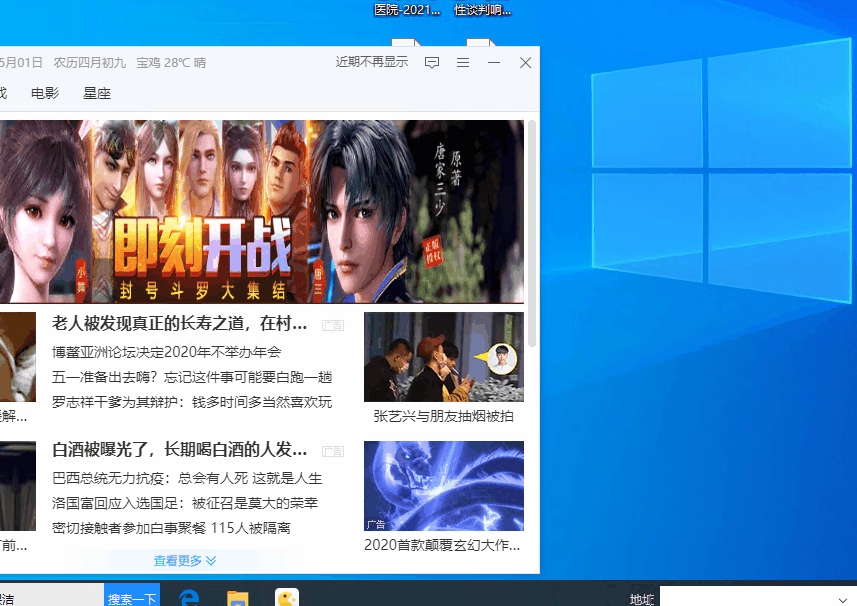Open news 洛国富回应入选国足

tap(185, 503)
